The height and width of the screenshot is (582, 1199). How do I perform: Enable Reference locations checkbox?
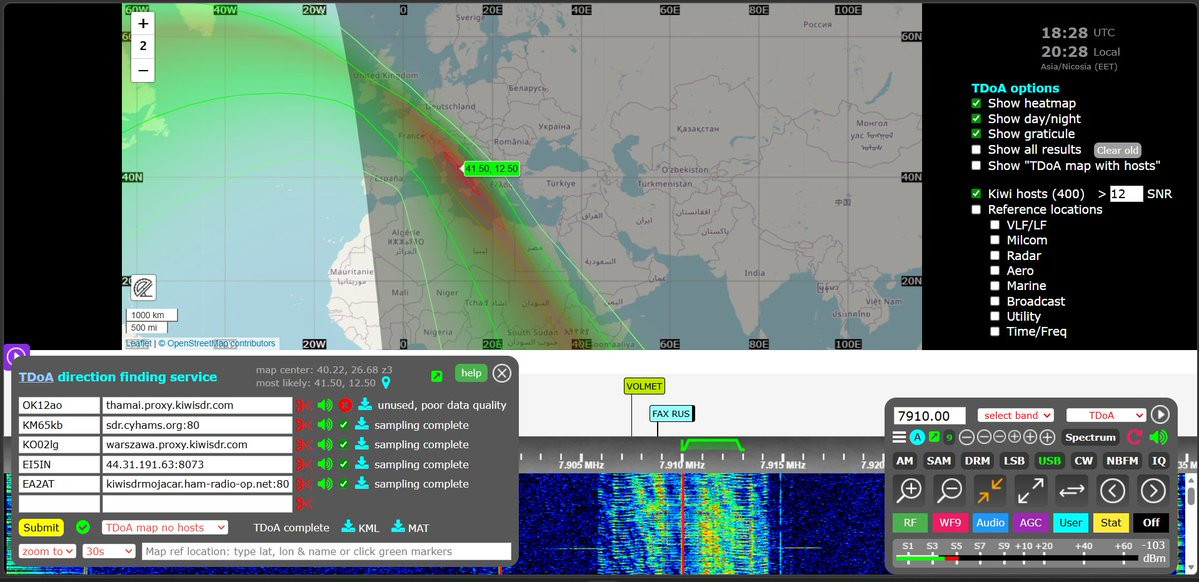point(977,210)
